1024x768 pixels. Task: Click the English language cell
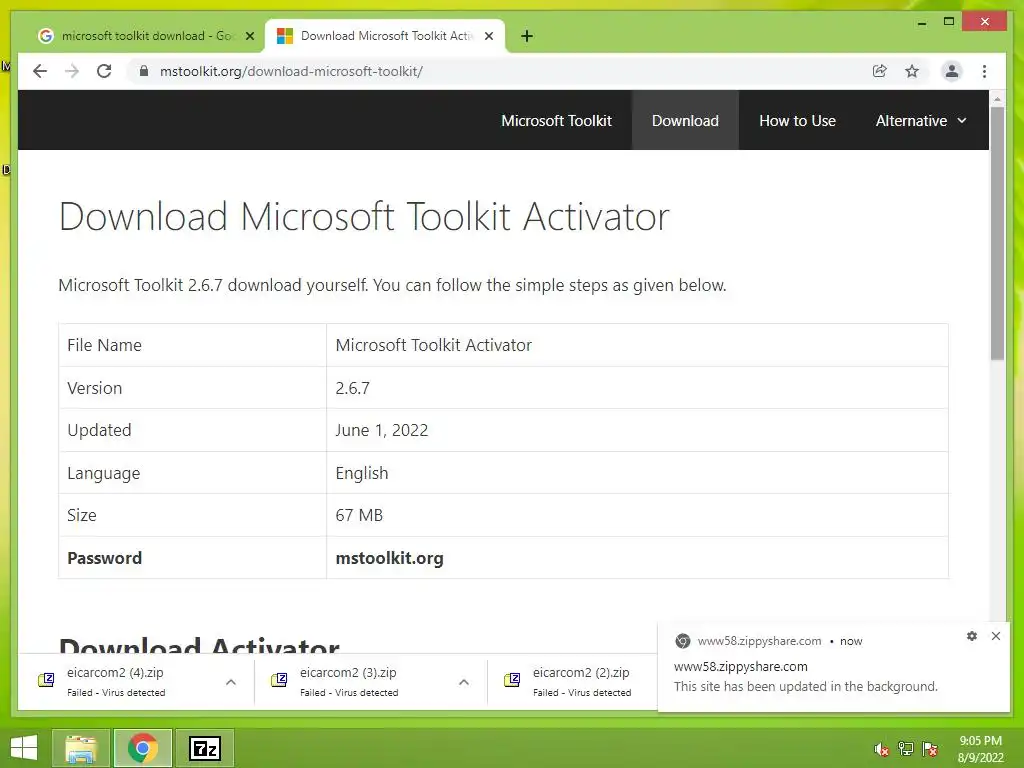[x=637, y=473]
